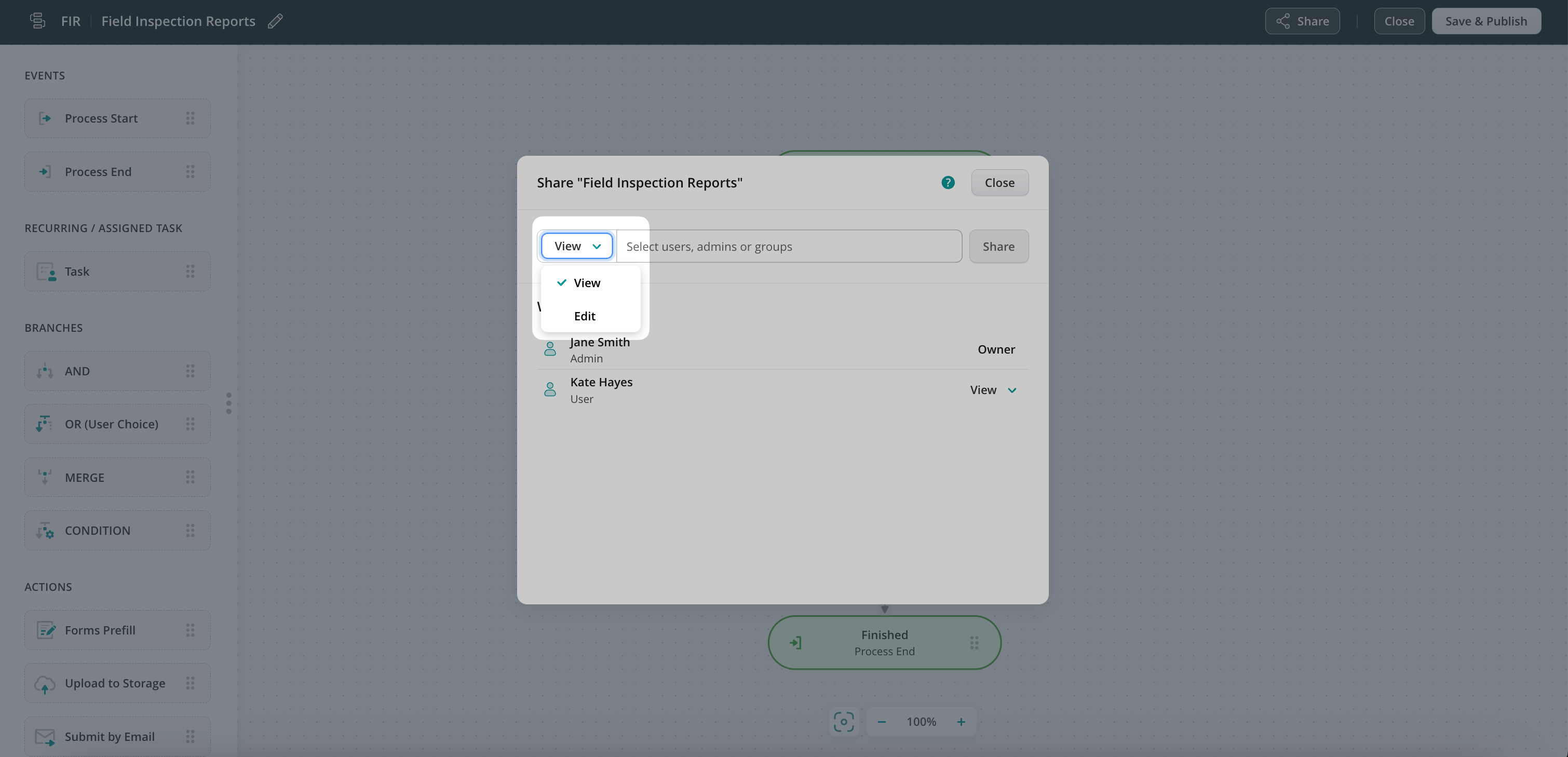The image size is (1568, 757).
Task: Open Kate Hayes View permission dropdown
Action: tap(993, 390)
